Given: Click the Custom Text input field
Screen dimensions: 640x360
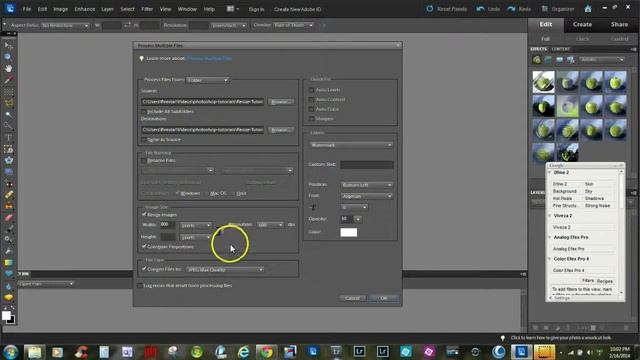Looking at the screenshot, I should pos(367,164).
